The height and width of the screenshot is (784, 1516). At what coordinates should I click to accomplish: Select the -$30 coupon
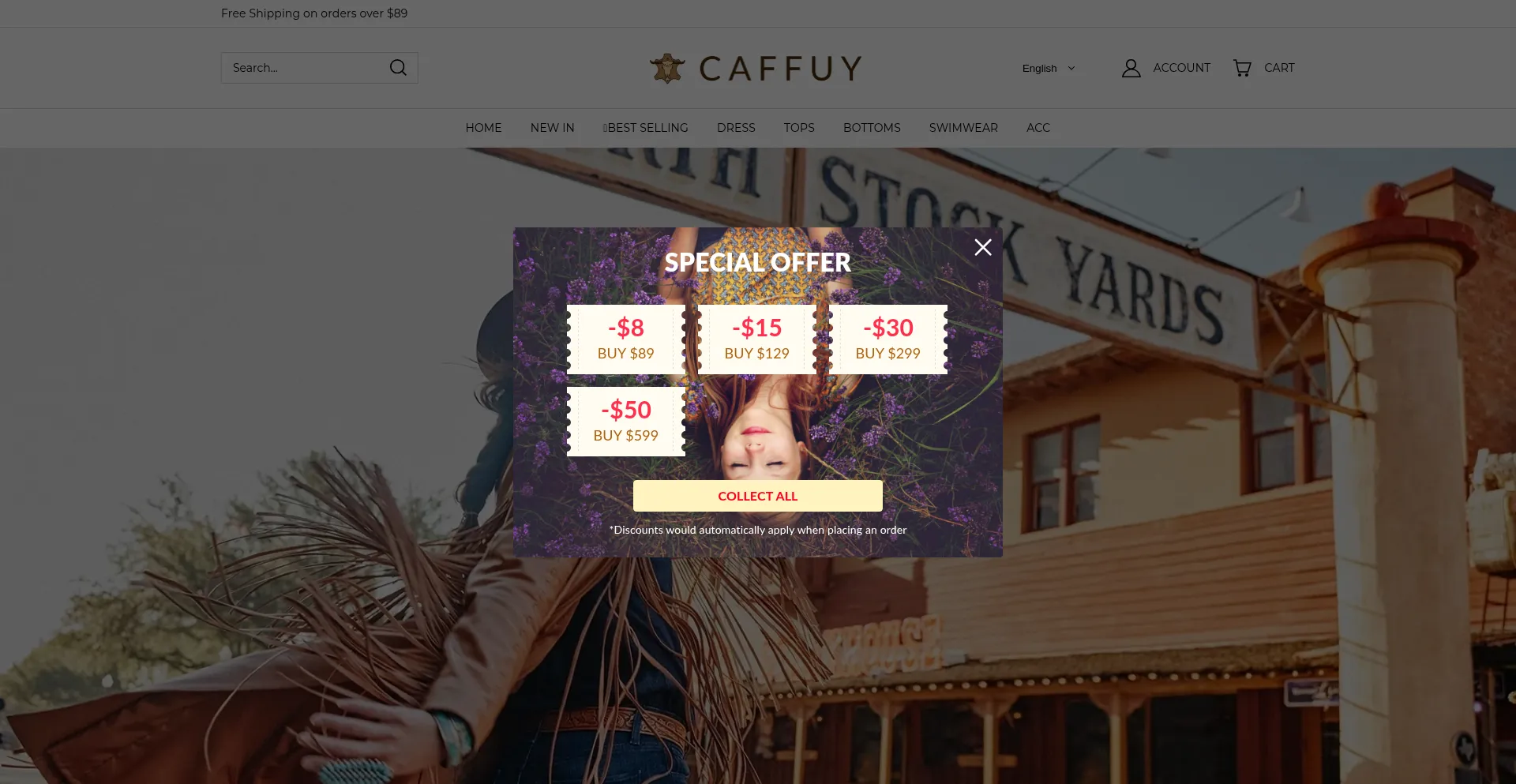pyautogui.click(x=887, y=339)
